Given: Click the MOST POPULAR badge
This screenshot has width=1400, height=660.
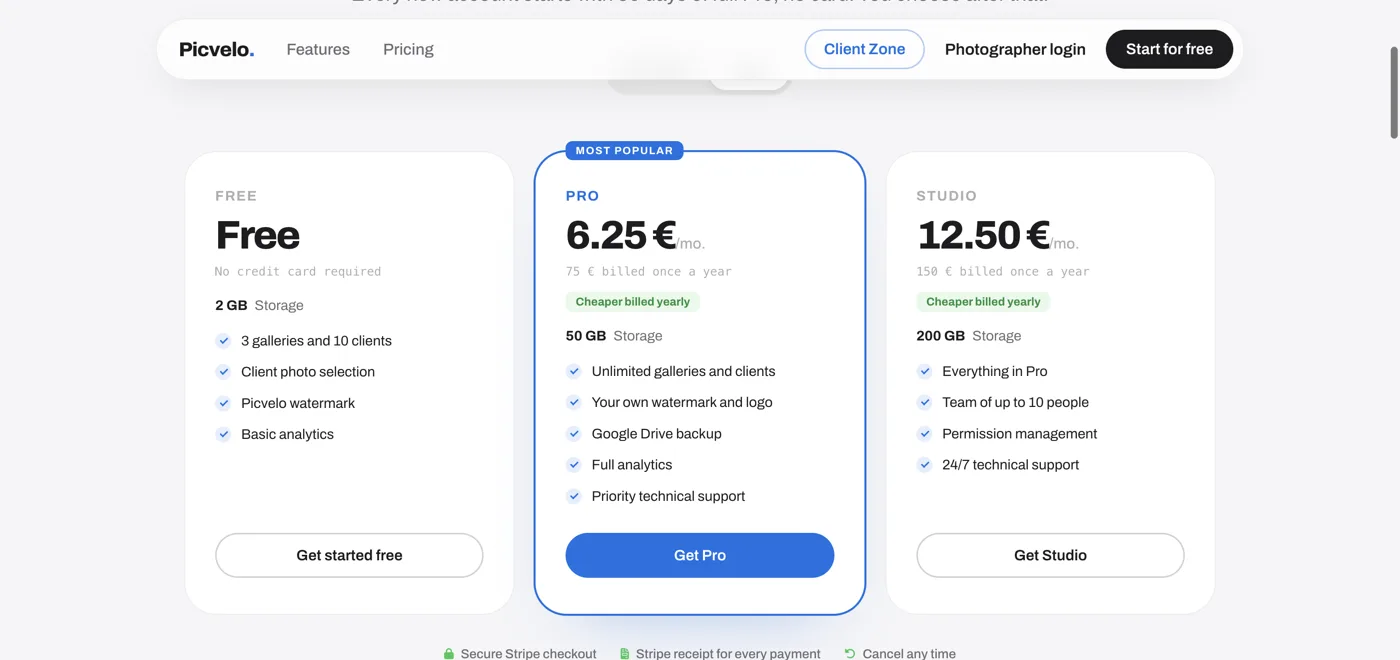Looking at the screenshot, I should click(x=624, y=151).
